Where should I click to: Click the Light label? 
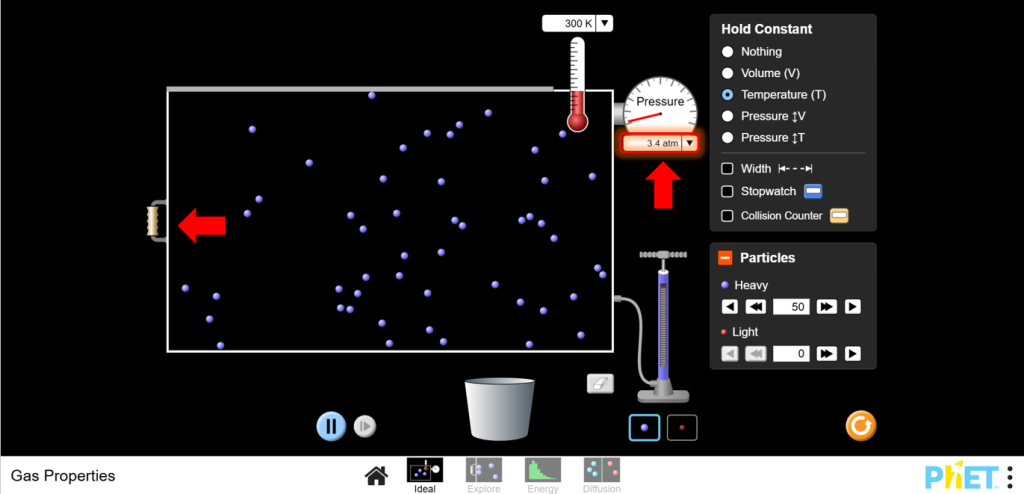pyautogui.click(x=745, y=332)
